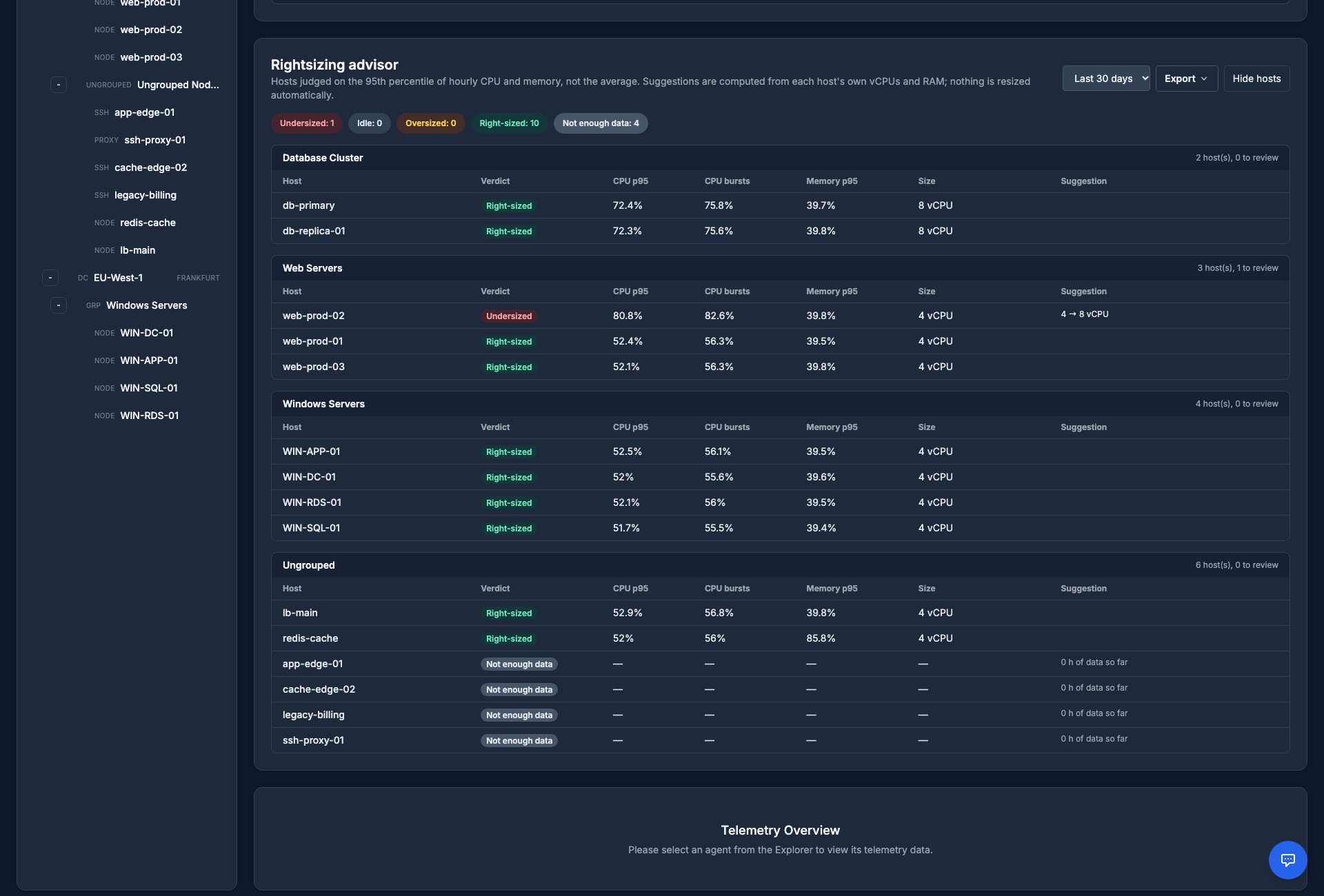Filter by Idle: 0 chip
The width and height of the screenshot is (1324, 896).
(370, 123)
